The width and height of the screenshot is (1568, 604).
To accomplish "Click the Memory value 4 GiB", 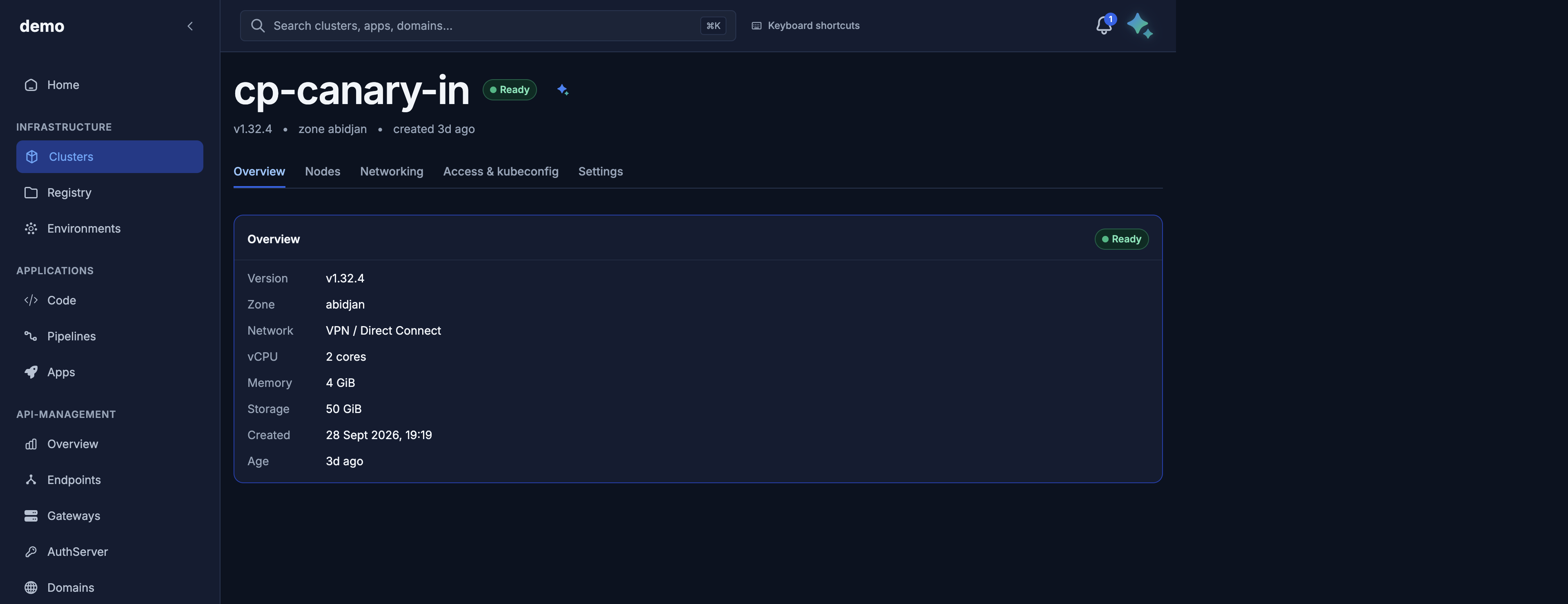I will click(x=340, y=382).
